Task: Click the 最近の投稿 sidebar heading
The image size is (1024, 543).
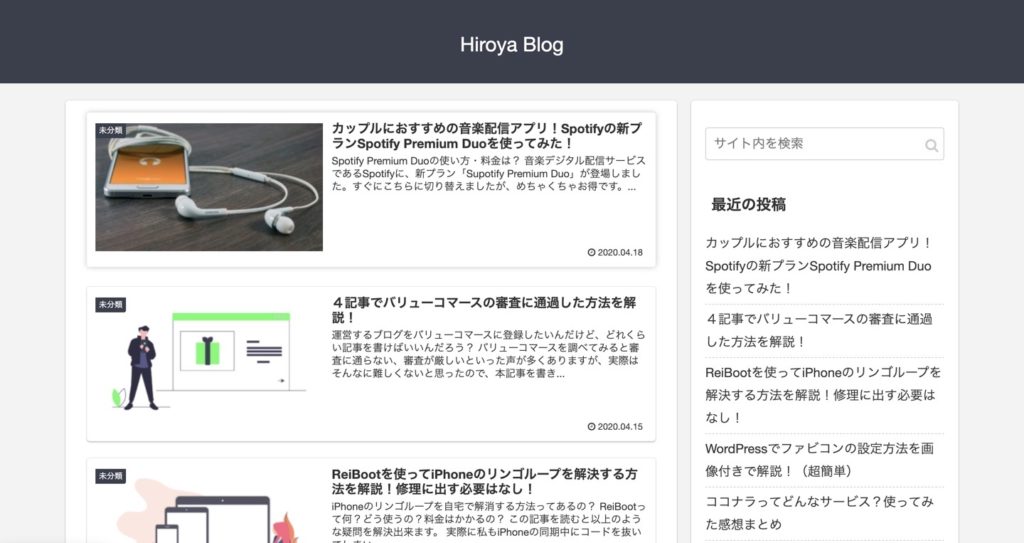Action: [748, 205]
